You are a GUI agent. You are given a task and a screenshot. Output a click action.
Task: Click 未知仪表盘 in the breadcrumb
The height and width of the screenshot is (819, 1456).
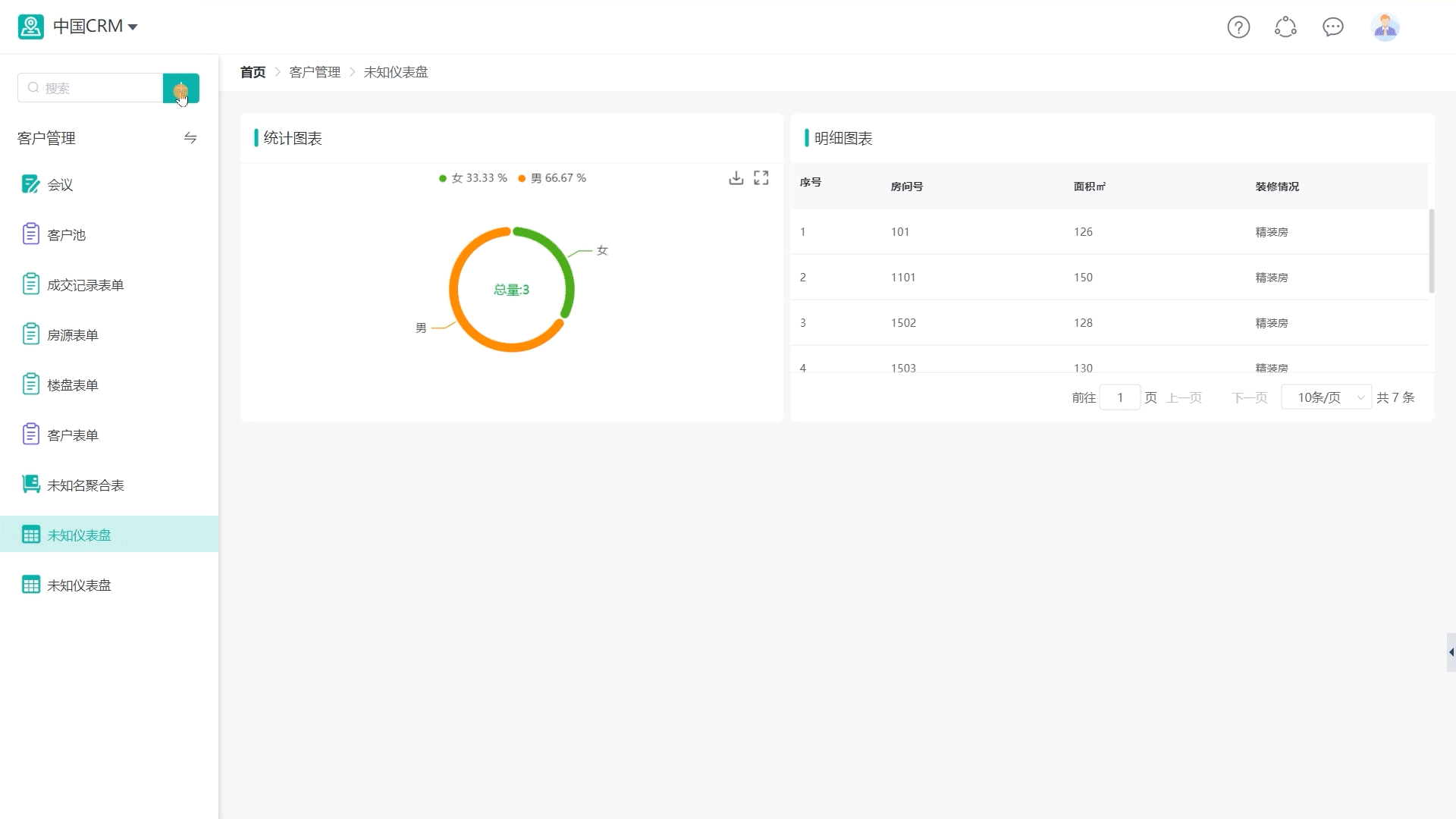pos(396,72)
